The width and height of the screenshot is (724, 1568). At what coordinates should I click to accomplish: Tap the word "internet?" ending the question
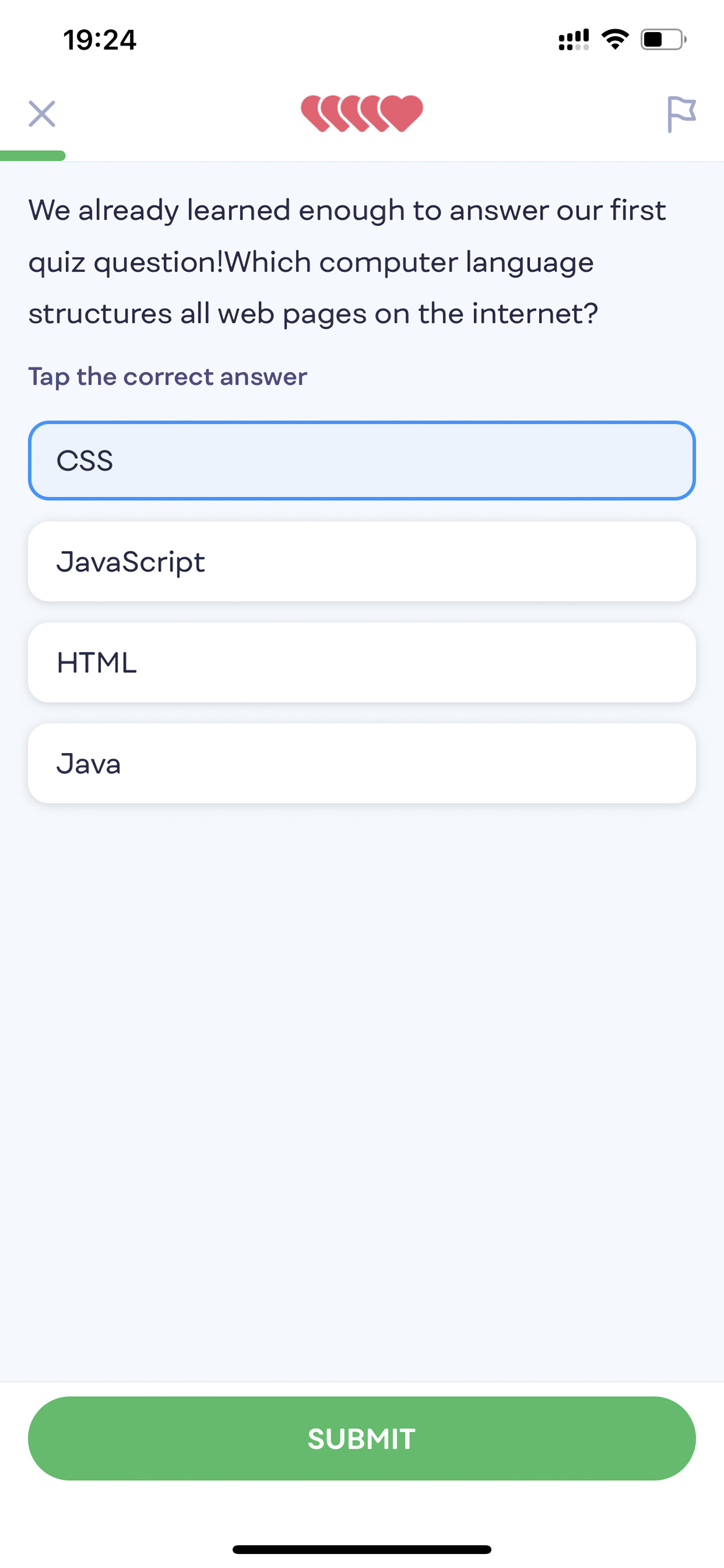[535, 314]
